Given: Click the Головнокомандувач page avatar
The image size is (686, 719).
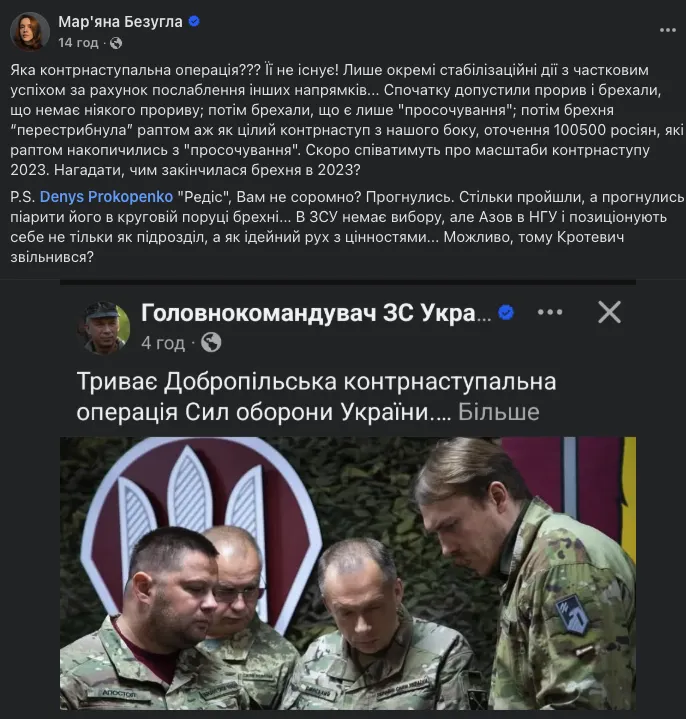Looking at the screenshot, I should point(103,326).
